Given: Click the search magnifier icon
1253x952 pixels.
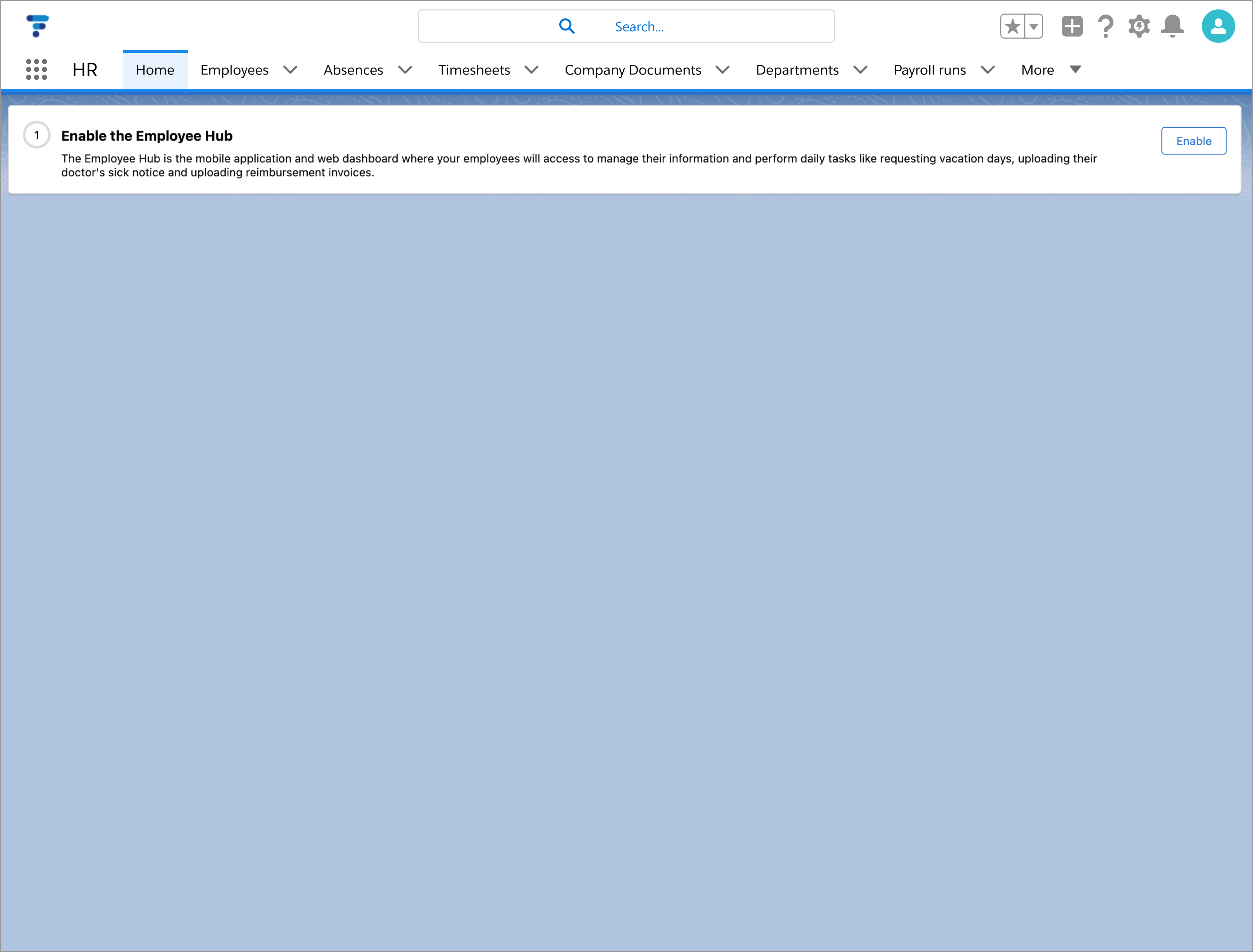Looking at the screenshot, I should pyautogui.click(x=566, y=26).
